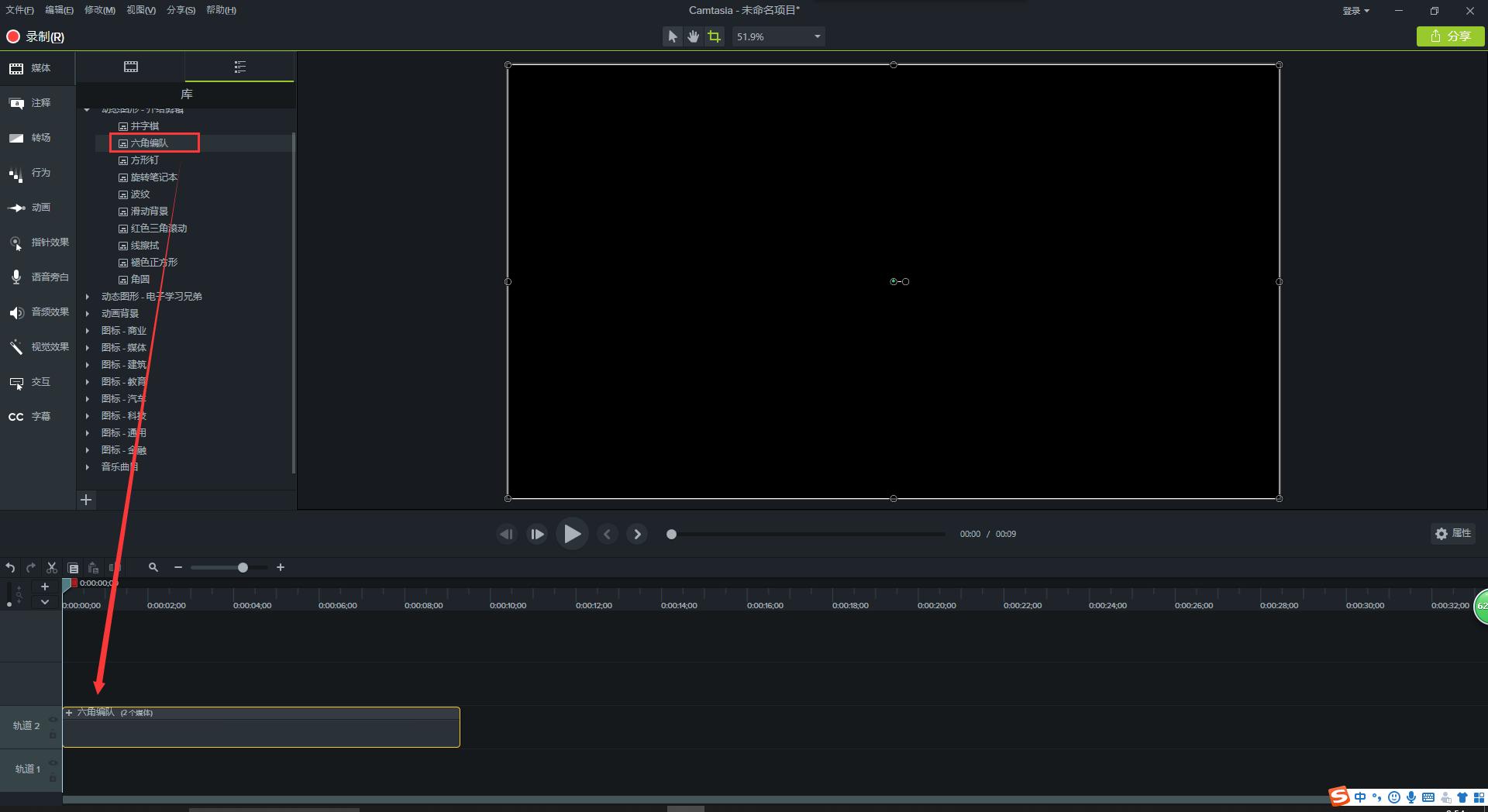Image resolution: width=1488 pixels, height=812 pixels.
Task: Activate the pan hand tool
Action: pyautogui.click(x=693, y=36)
